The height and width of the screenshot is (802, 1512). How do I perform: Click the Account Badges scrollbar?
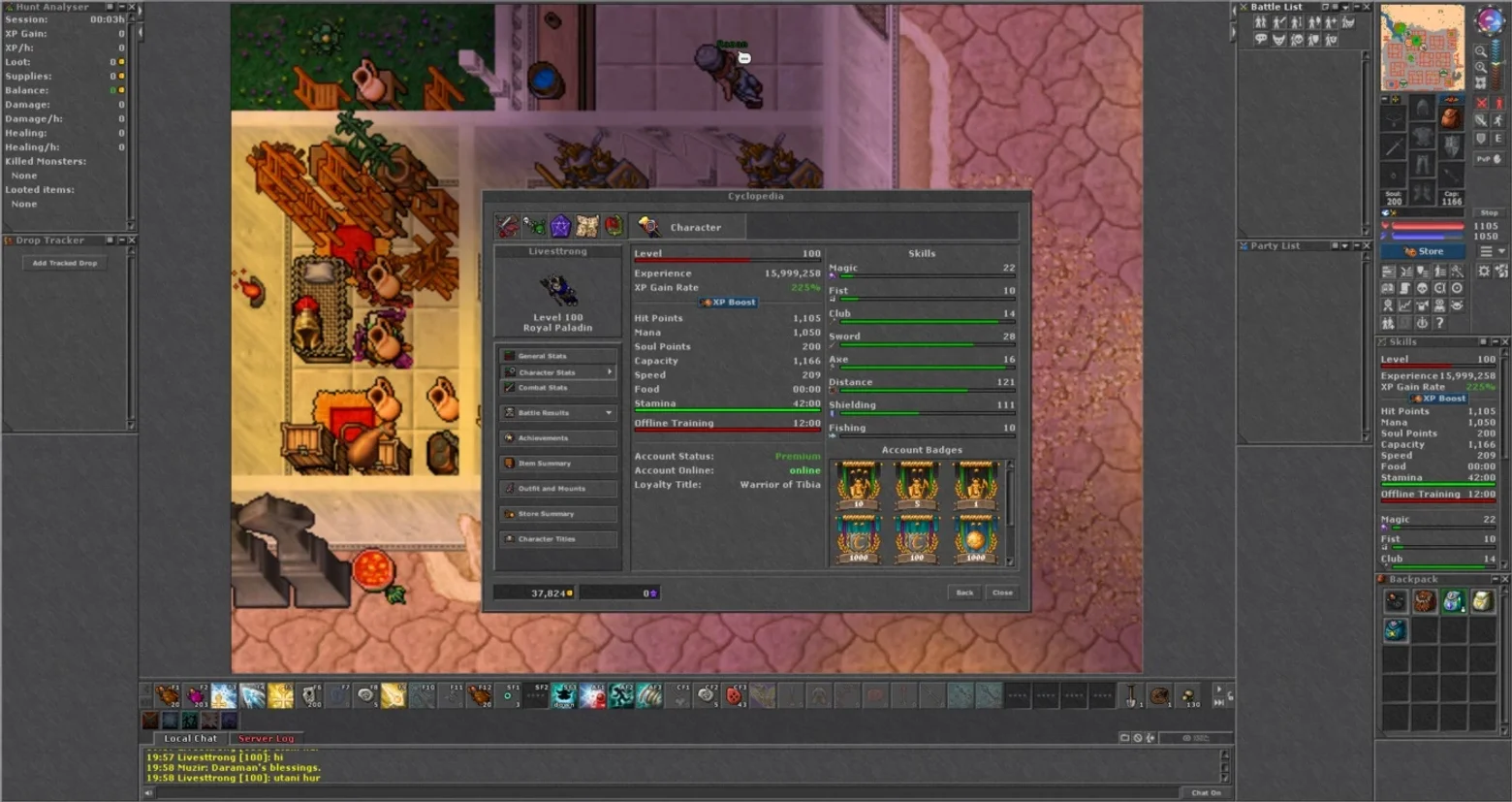click(1010, 513)
